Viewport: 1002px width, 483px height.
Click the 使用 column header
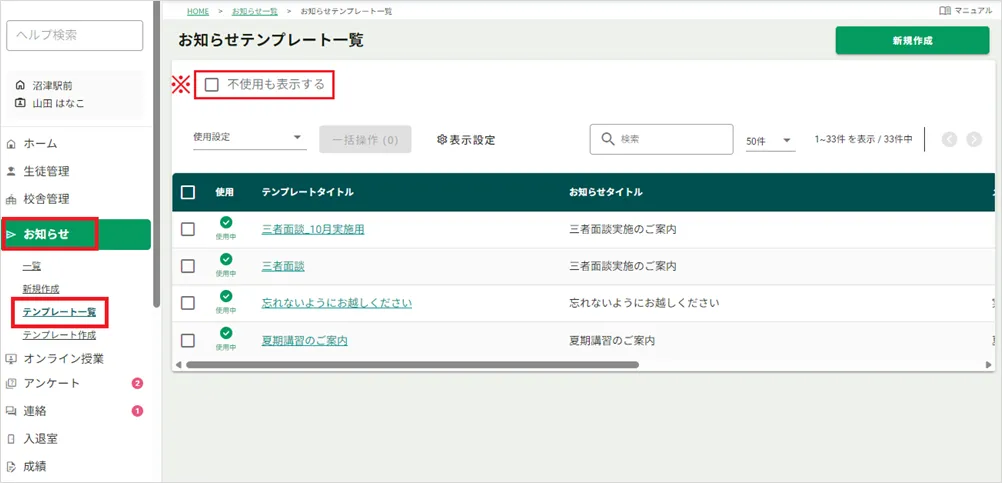coord(225,192)
